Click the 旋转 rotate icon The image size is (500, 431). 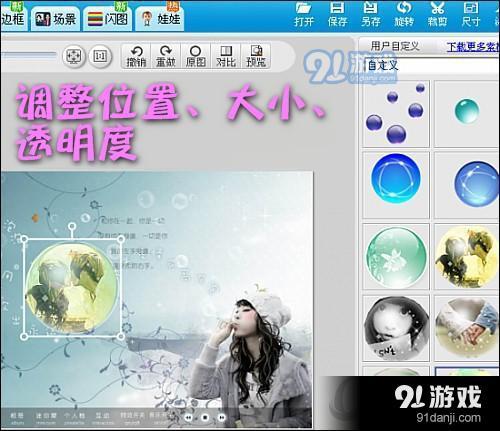pyautogui.click(x=404, y=14)
